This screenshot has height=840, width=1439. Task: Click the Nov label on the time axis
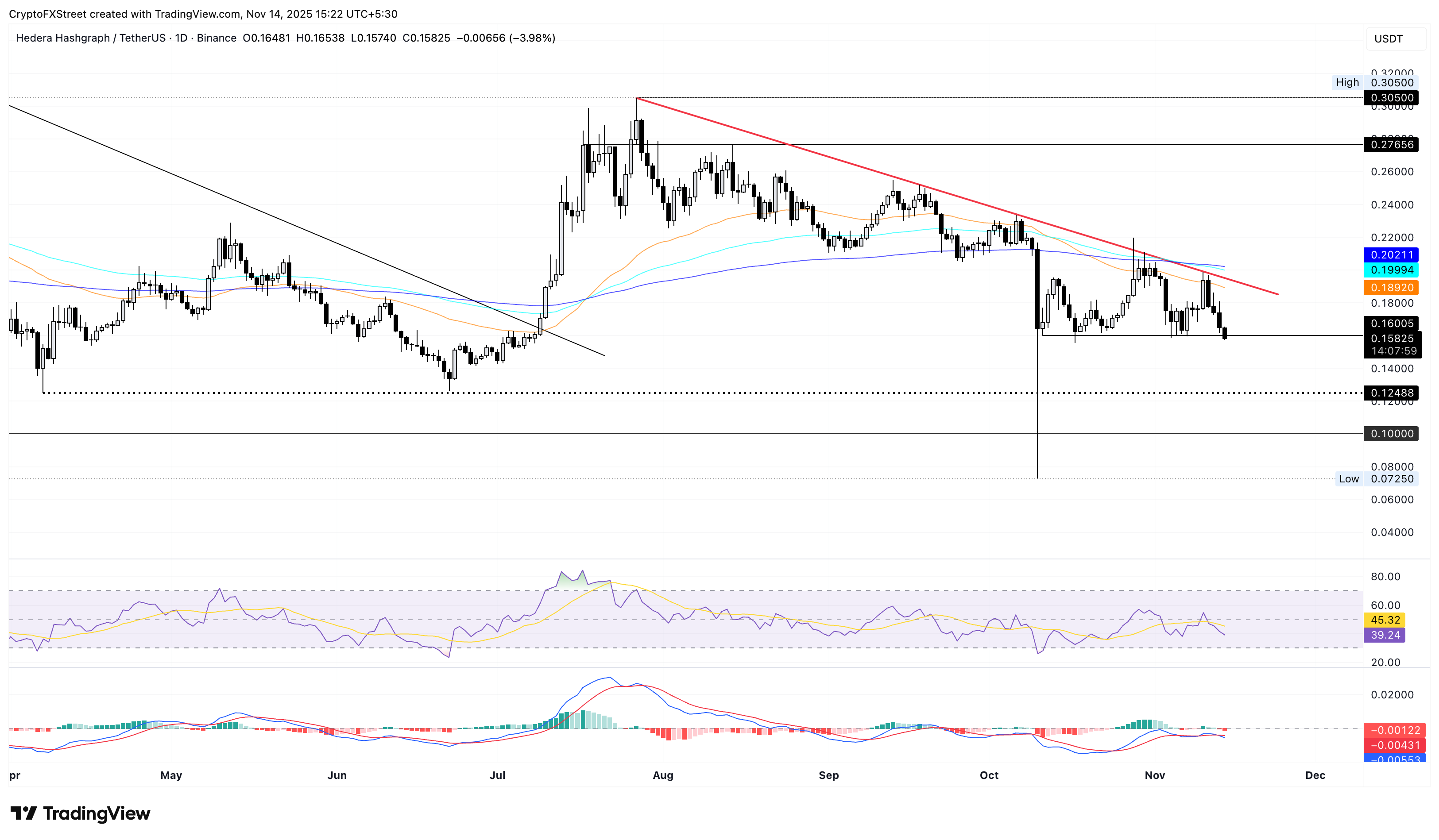click(1155, 775)
